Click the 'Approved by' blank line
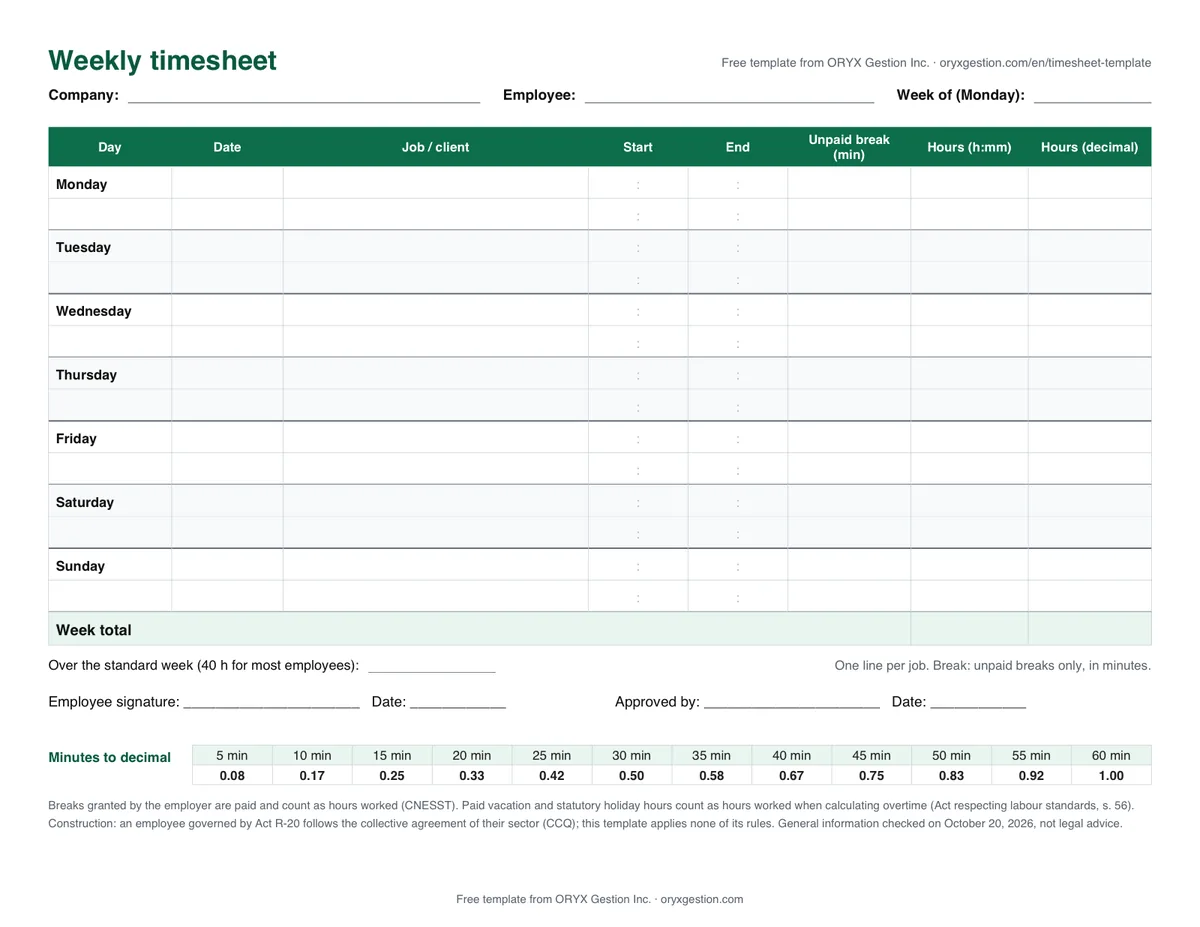The height and width of the screenshot is (927, 1200). click(x=792, y=704)
